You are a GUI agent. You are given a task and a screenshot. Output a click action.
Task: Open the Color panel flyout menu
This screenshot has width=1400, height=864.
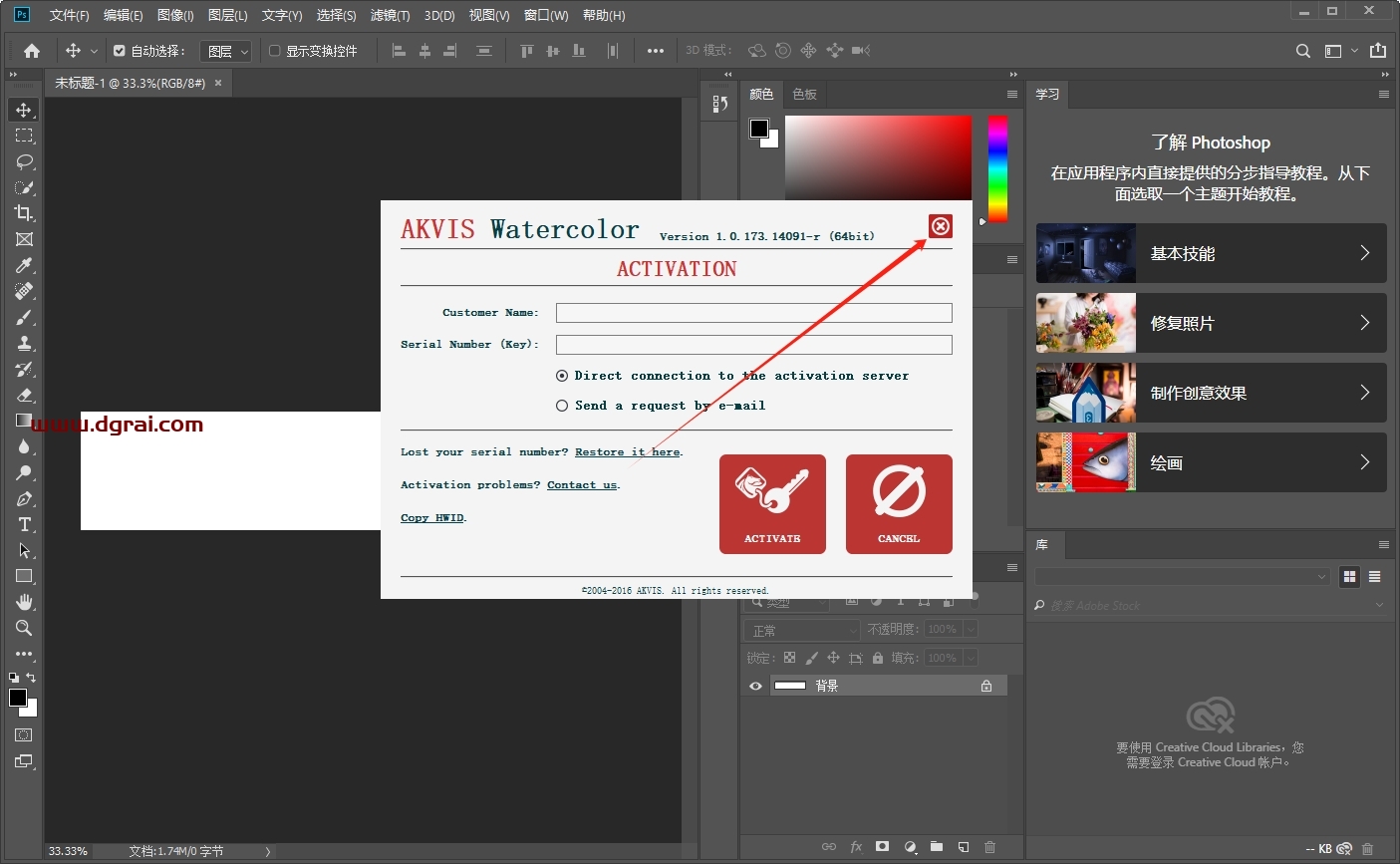coord(1012,94)
